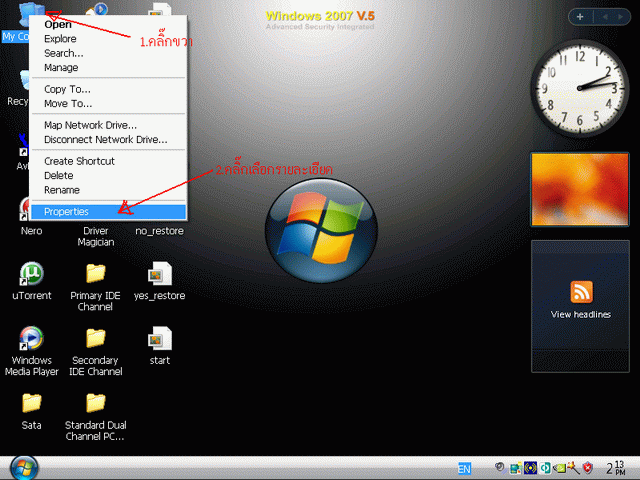Choose Copy To... in the context menu

tap(109, 89)
